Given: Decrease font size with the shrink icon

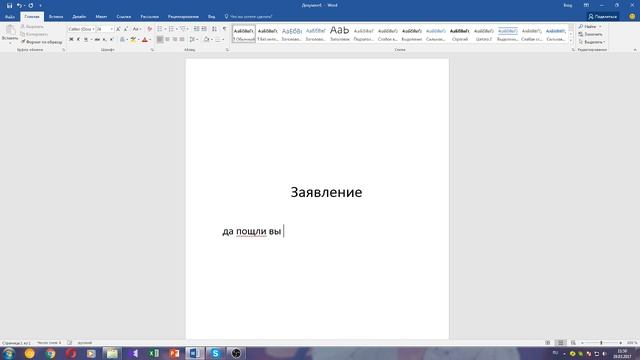Looking at the screenshot, I should click(126, 29).
